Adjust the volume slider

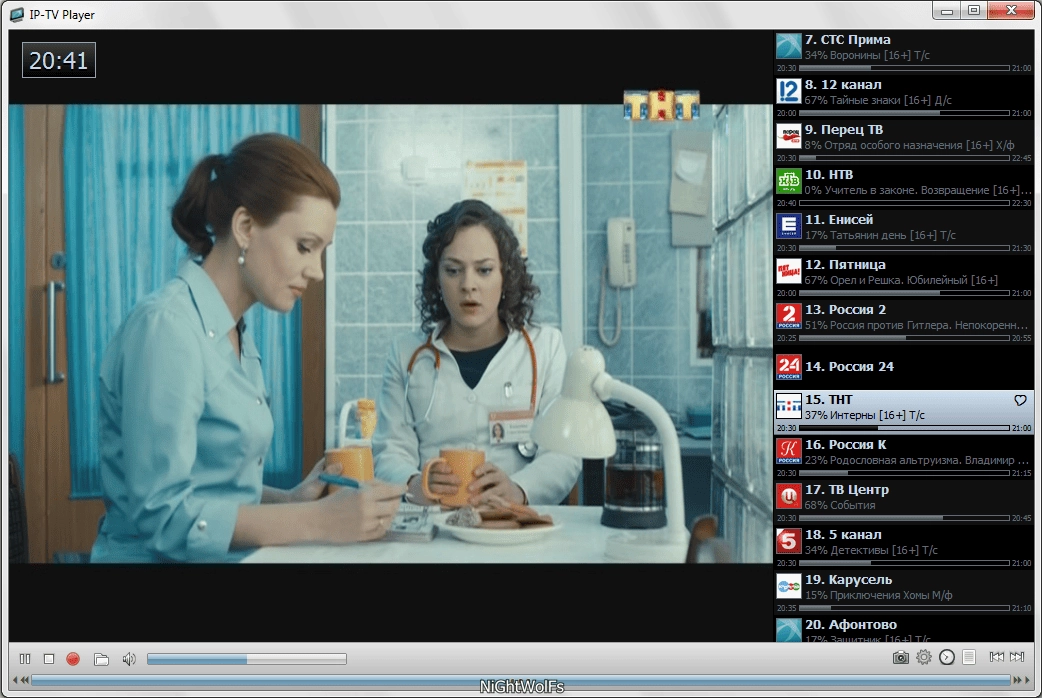(247, 659)
